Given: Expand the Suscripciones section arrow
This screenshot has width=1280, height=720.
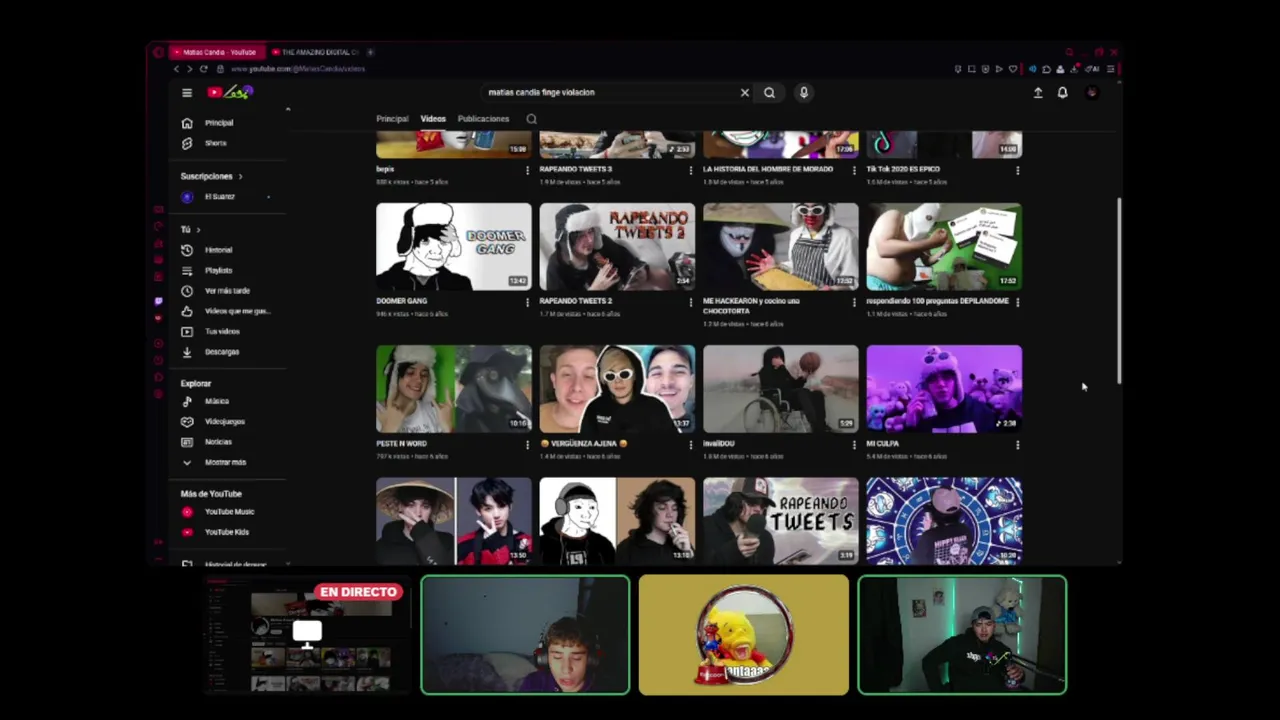Looking at the screenshot, I should pyautogui.click(x=240, y=176).
